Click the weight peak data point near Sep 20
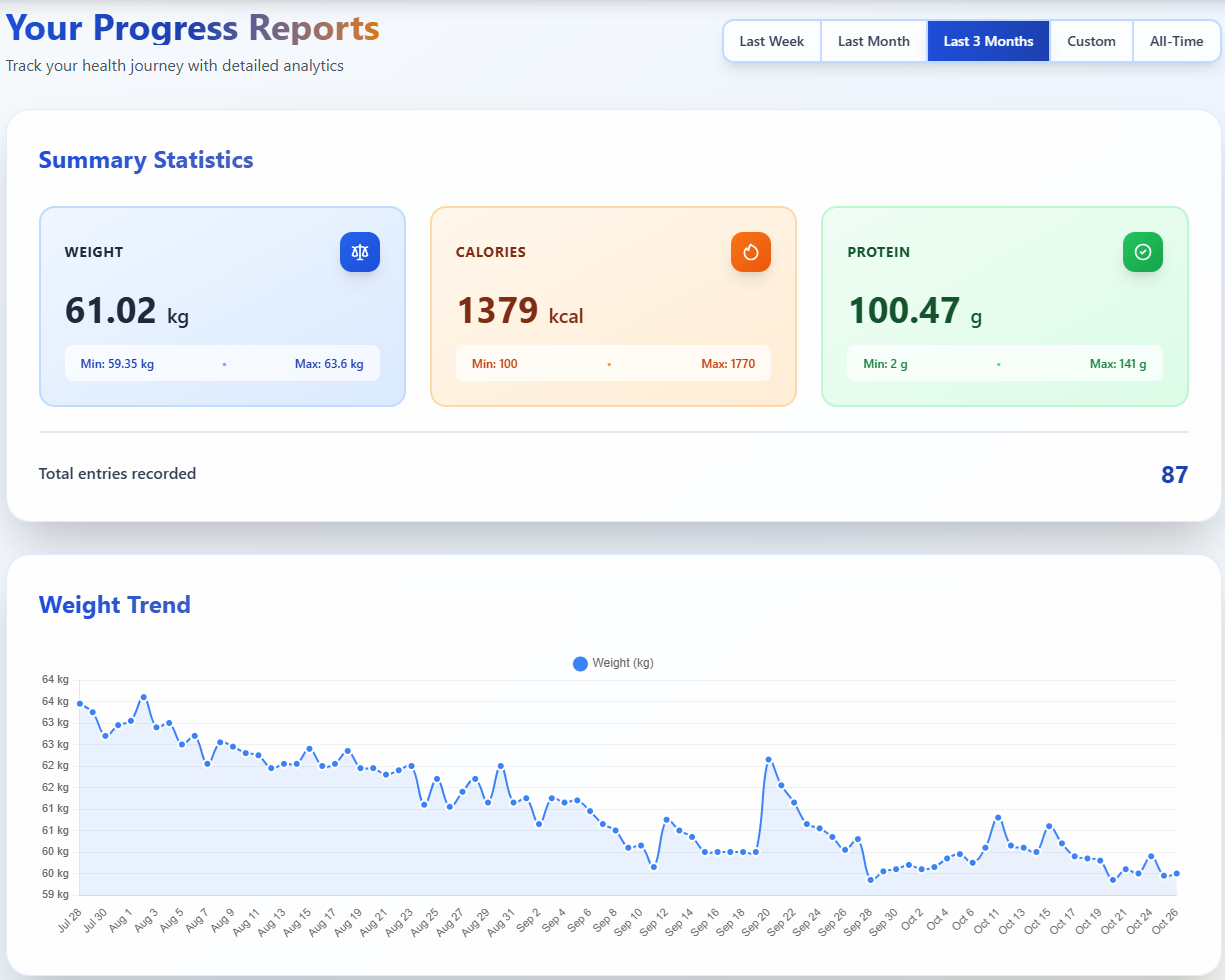1225x980 pixels. tap(768, 760)
